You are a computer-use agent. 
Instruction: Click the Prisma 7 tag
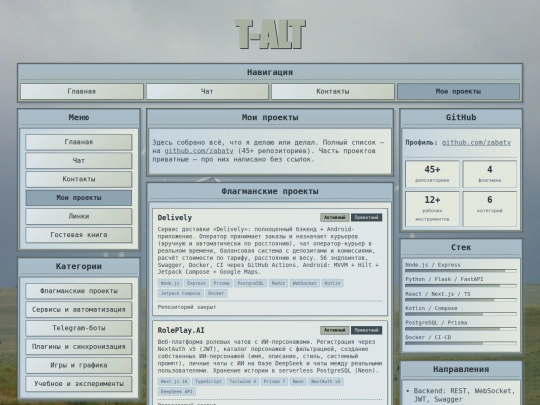[x=274, y=382]
